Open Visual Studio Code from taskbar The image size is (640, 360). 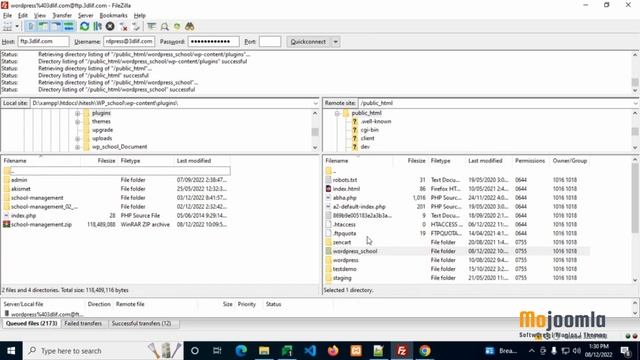pos(310,351)
